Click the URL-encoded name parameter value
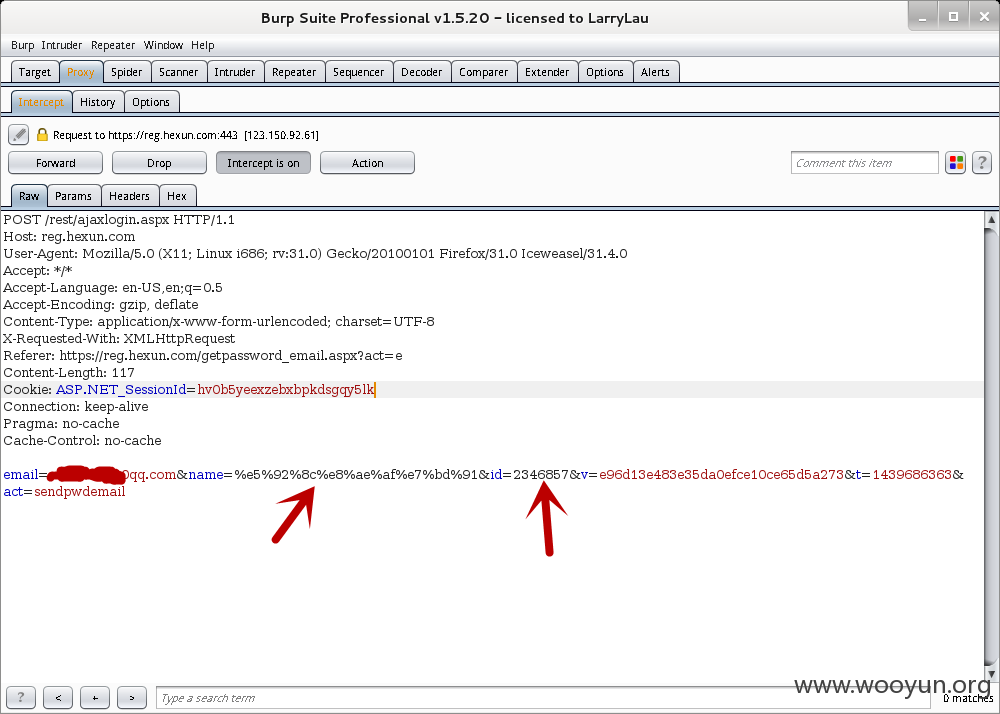1000x714 pixels. coord(356,475)
